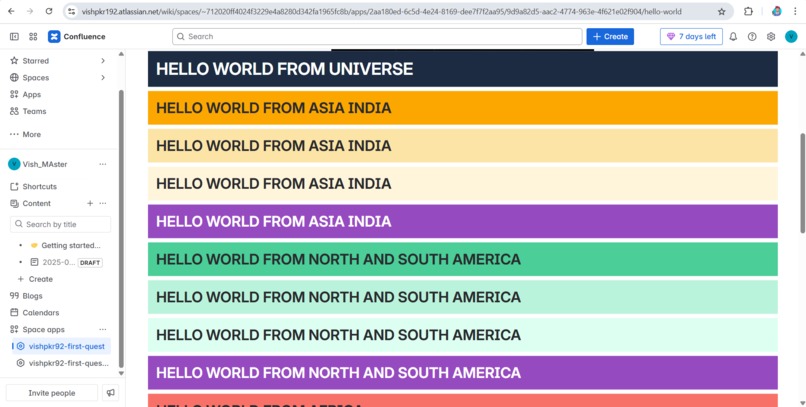
Task: Click purple NORTH AND SOUTH AMERICA banner
Action: click(463, 373)
